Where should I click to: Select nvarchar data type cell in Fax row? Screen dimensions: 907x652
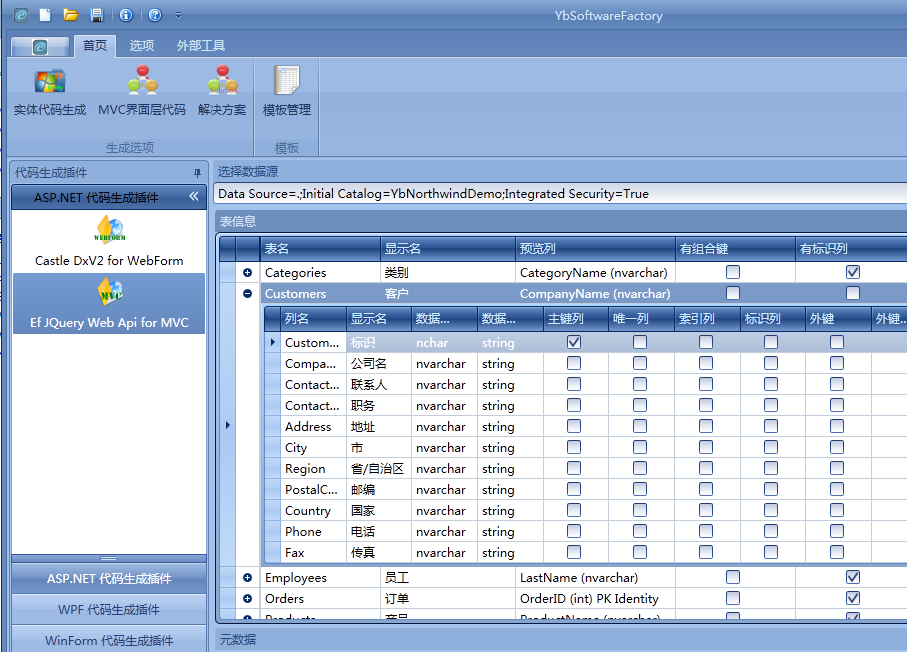coord(444,553)
